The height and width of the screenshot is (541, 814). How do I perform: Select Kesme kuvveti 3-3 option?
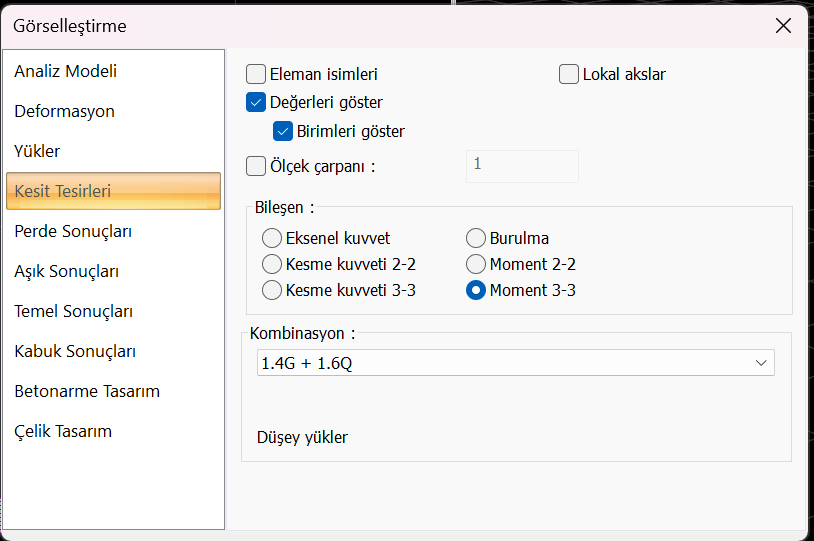(272, 291)
